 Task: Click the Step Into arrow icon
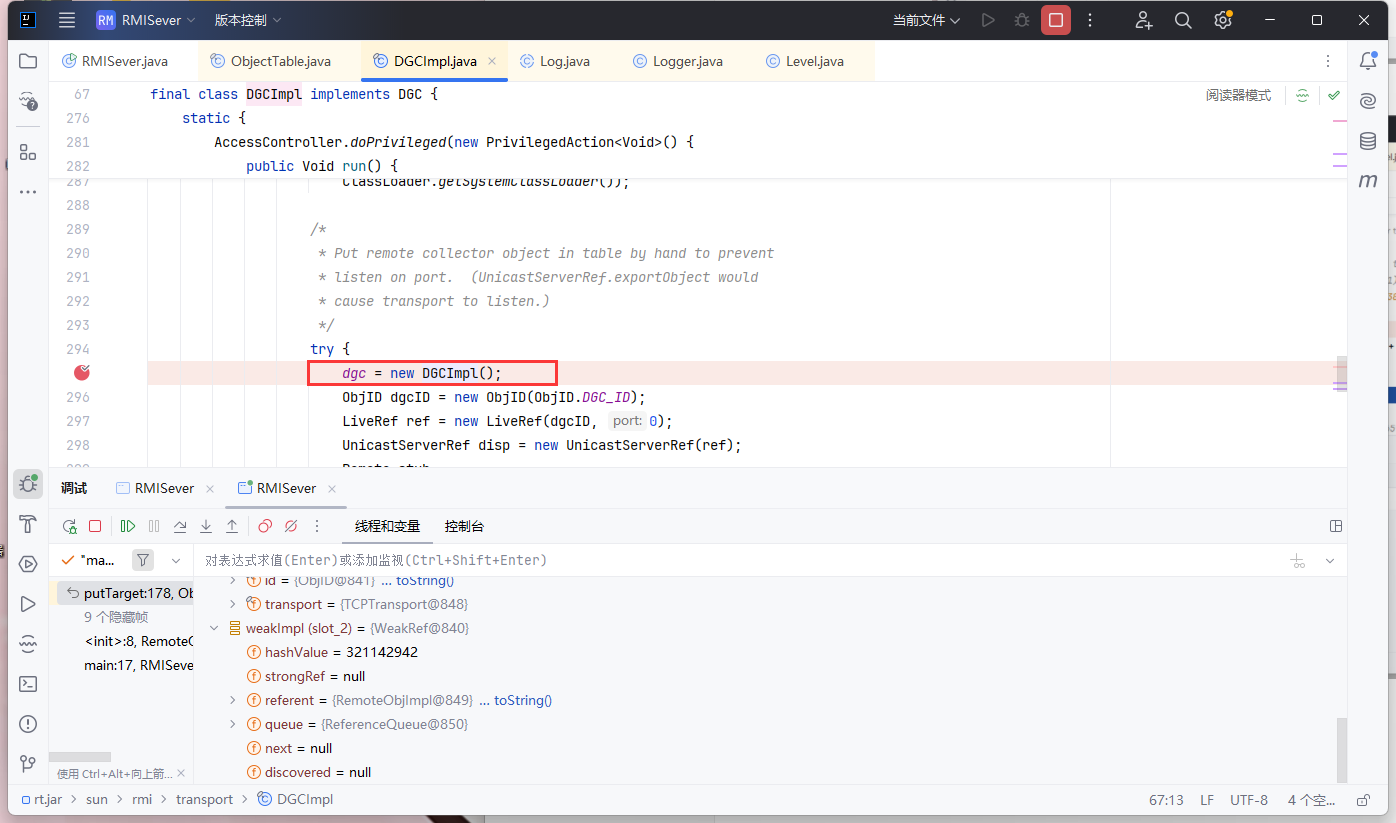206,526
